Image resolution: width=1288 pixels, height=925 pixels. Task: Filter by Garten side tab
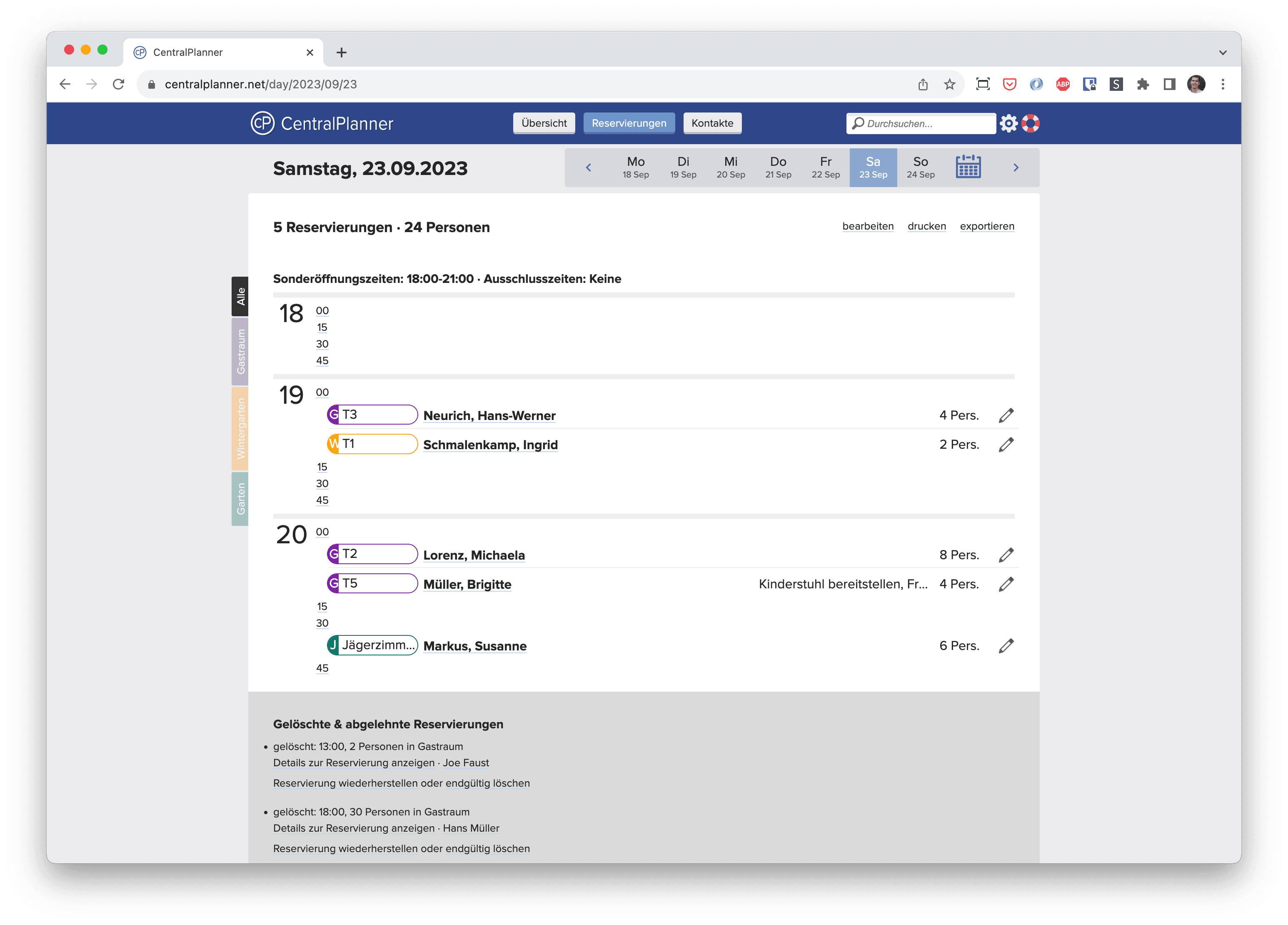[x=240, y=498]
